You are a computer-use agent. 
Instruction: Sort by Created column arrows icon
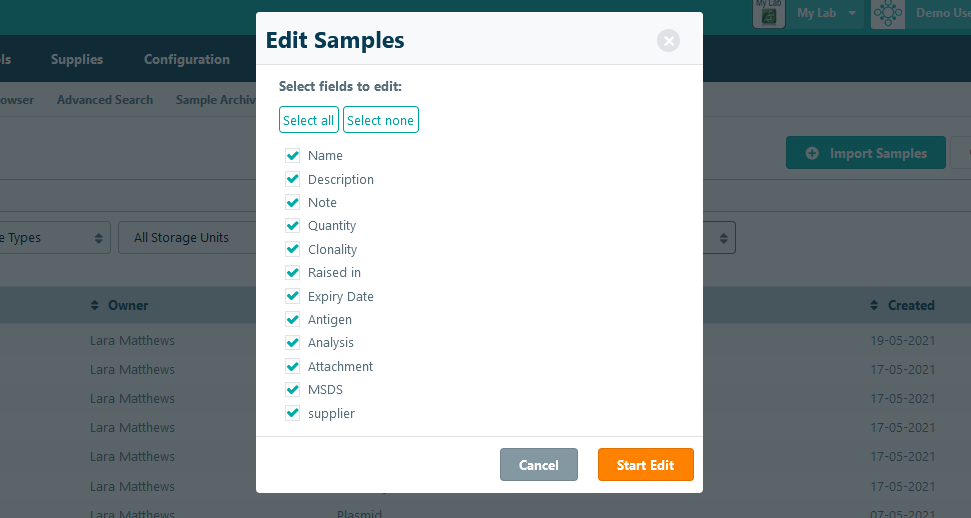[874, 305]
